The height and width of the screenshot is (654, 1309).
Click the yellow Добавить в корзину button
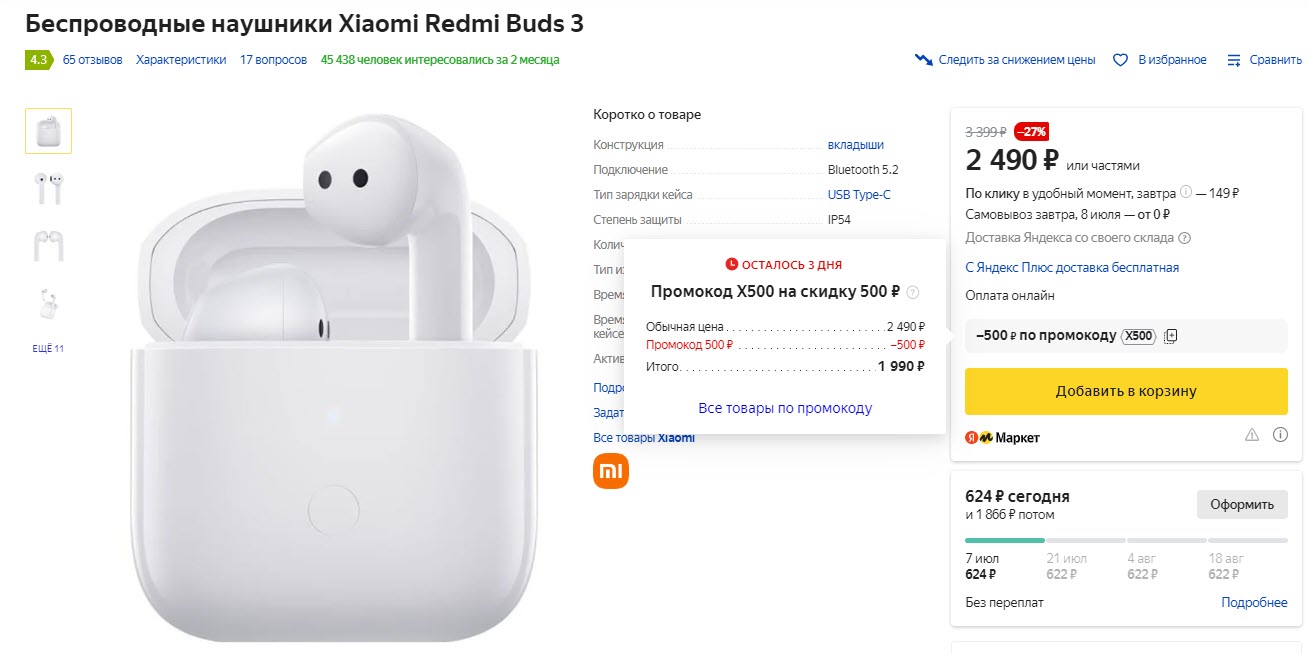(1126, 391)
